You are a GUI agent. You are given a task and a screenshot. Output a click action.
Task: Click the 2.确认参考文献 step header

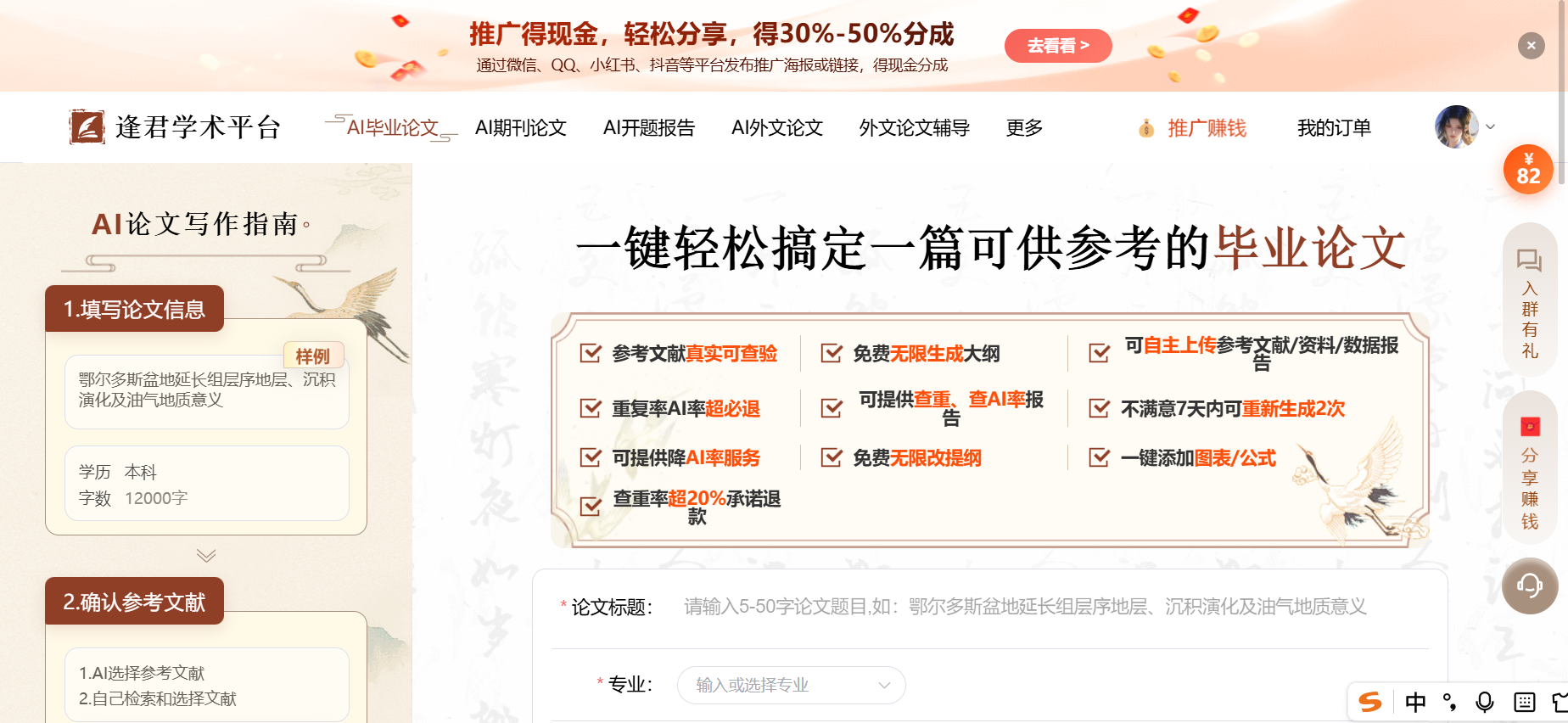[135, 602]
